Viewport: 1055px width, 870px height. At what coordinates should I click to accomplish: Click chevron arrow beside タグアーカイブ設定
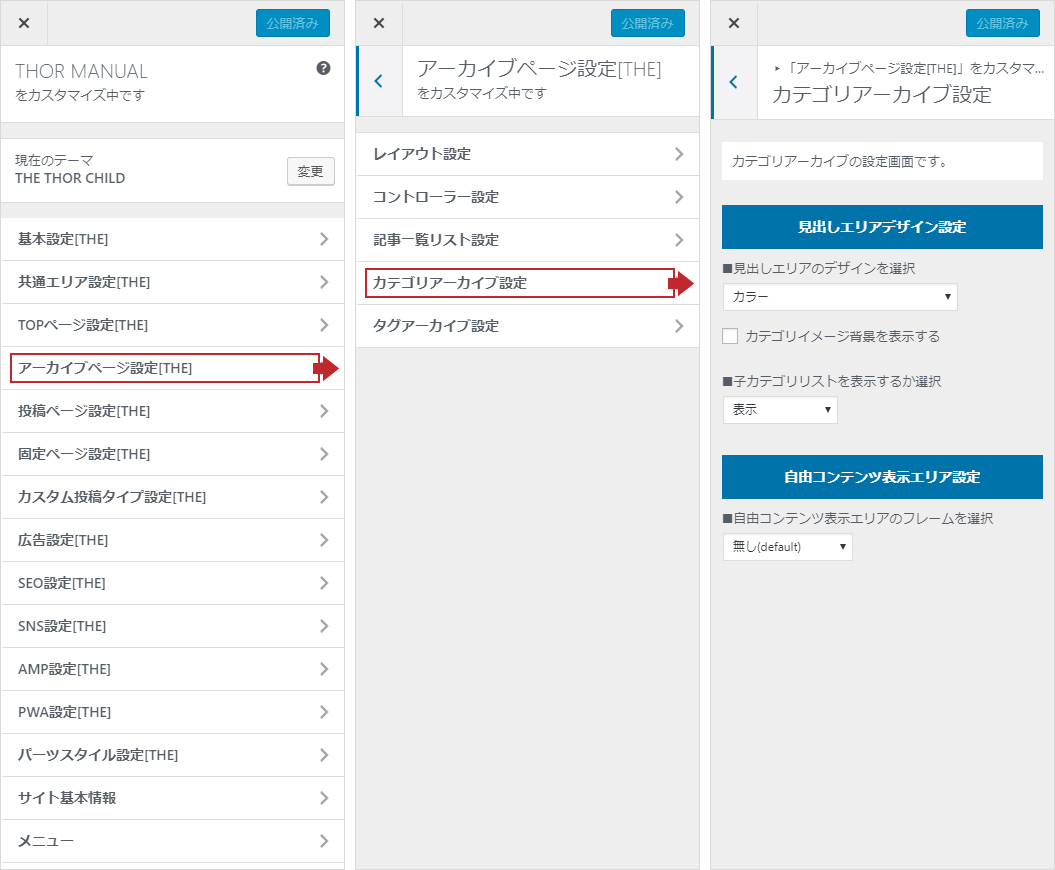pyautogui.click(x=679, y=326)
